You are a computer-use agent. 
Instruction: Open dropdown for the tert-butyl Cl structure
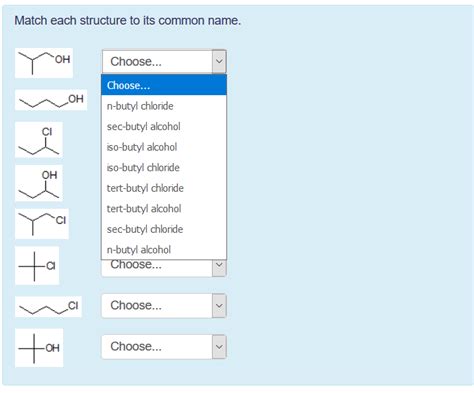(x=219, y=265)
